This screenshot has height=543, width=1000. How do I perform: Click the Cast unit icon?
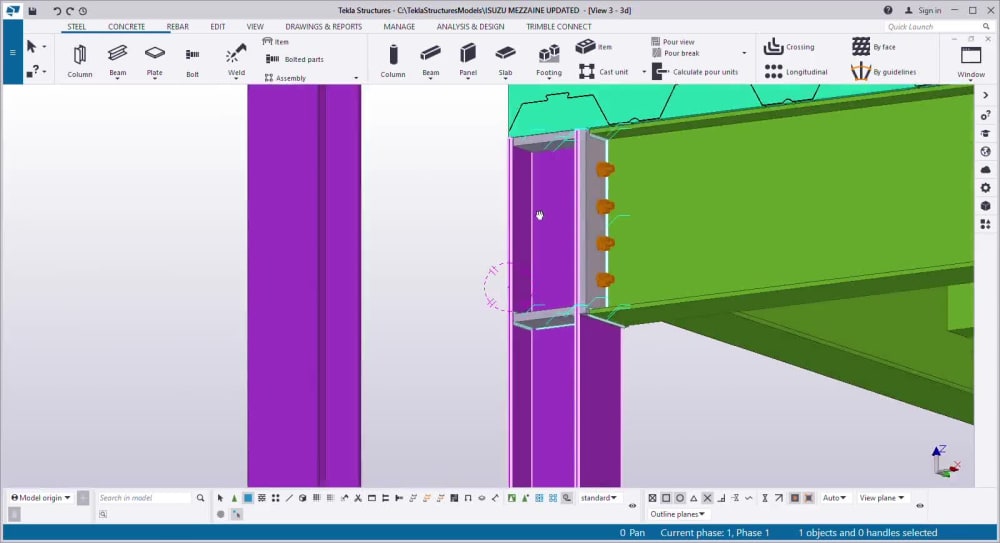[x=586, y=71]
